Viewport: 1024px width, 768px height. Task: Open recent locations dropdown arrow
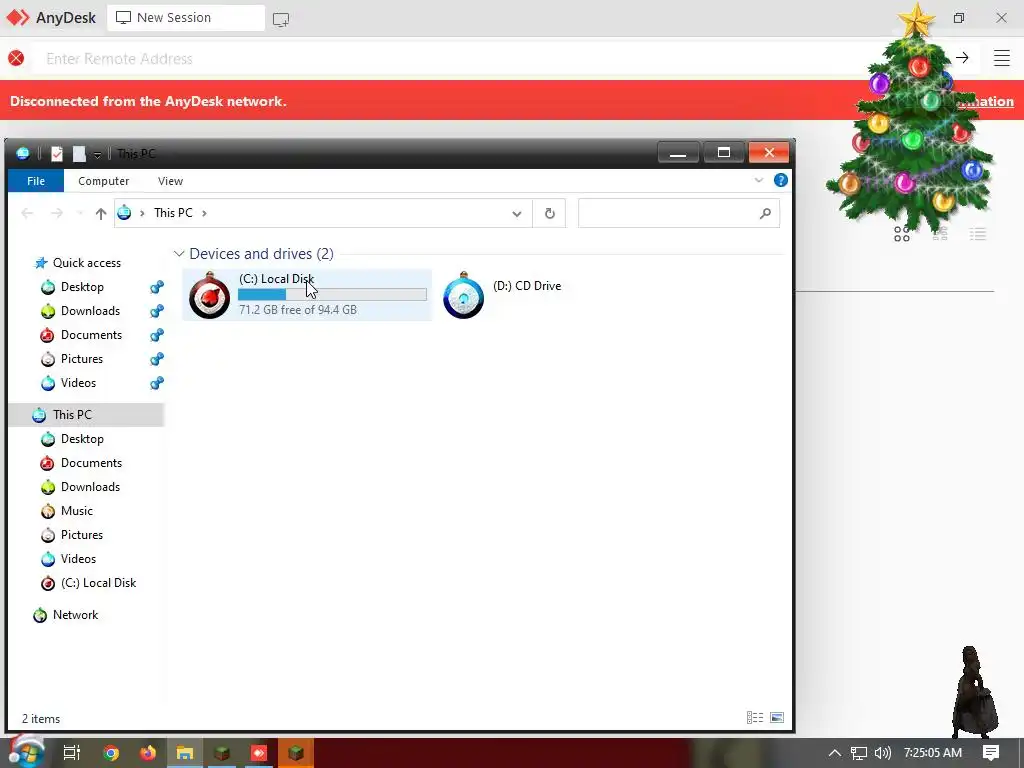[79, 213]
